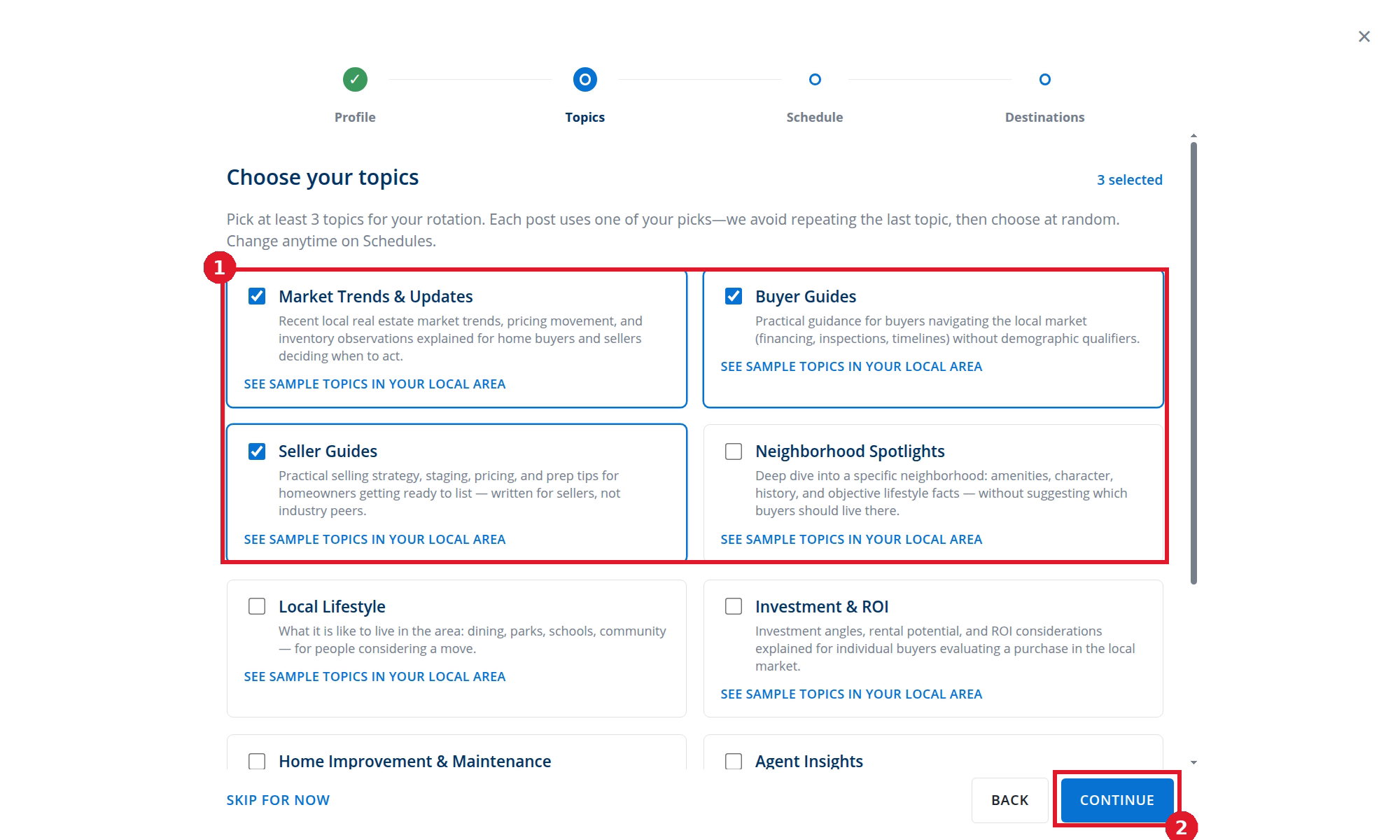Viewport: 1400px width, 840px height.
Task: Click the scrollbar up arrow
Action: coord(1193,136)
